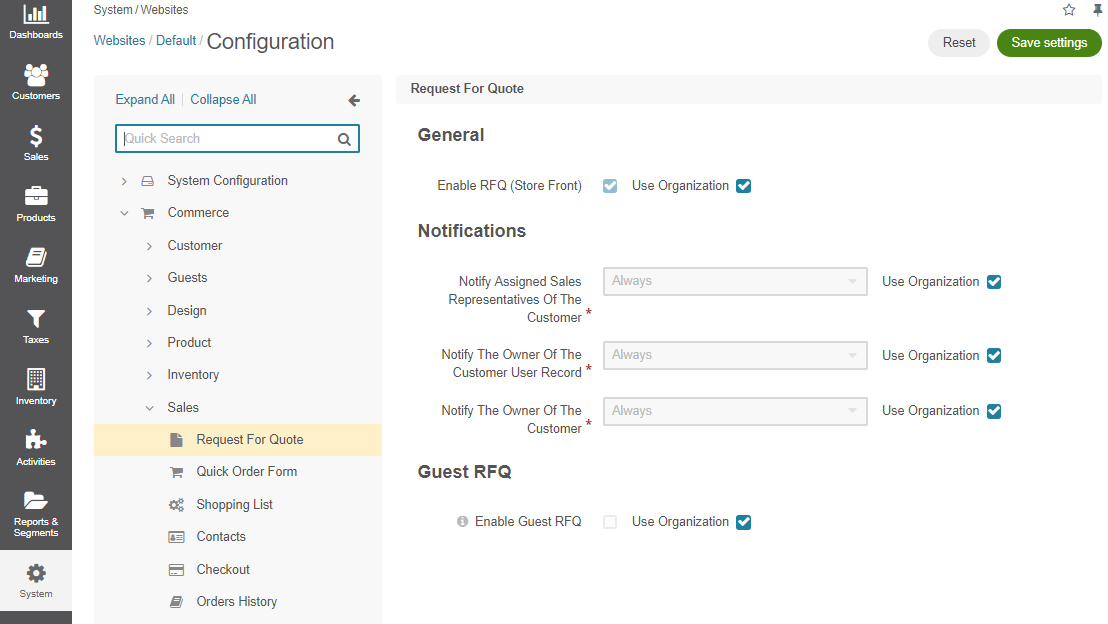Viewport: 1108px width, 624px height.
Task: Click the Commerce shopping cart icon
Action: 148,213
